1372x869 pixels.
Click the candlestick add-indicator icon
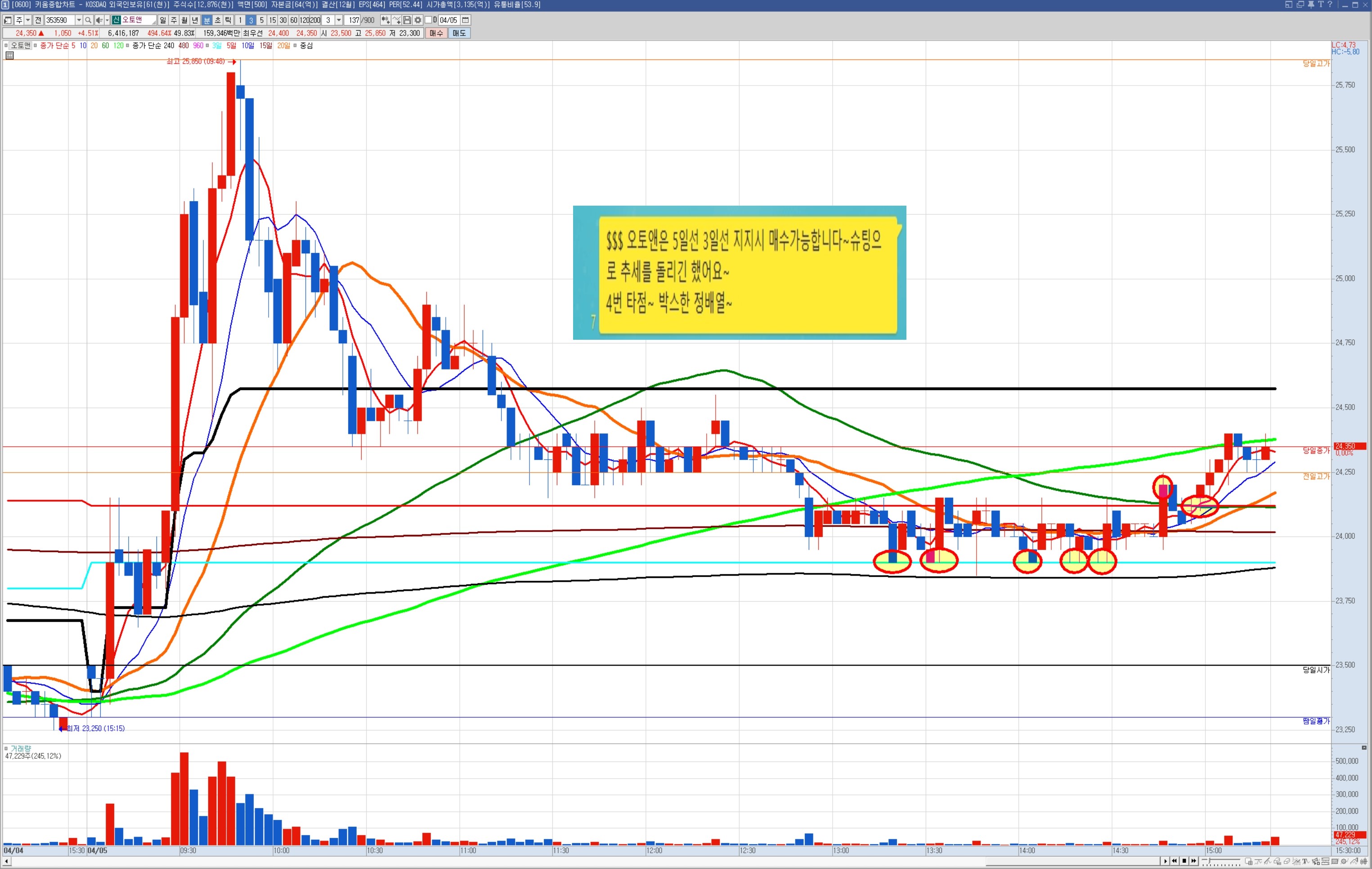click(386, 20)
